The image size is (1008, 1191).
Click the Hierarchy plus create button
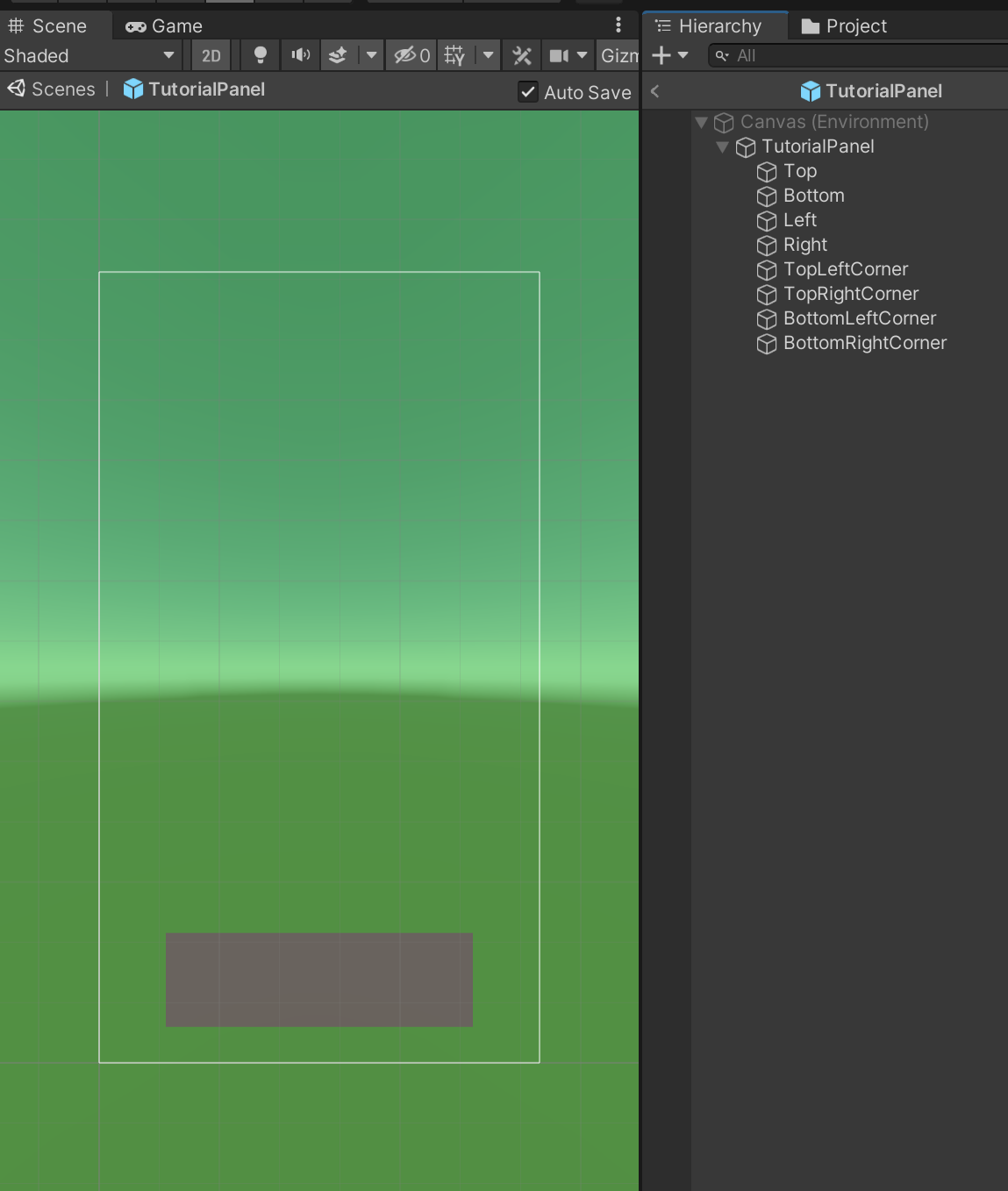click(x=662, y=55)
